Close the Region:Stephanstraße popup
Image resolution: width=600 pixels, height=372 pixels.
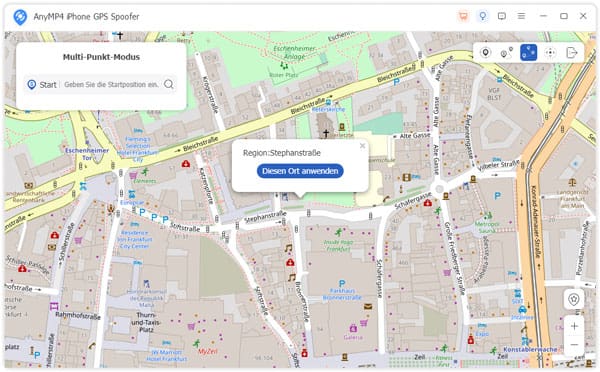click(x=362, y=146)
